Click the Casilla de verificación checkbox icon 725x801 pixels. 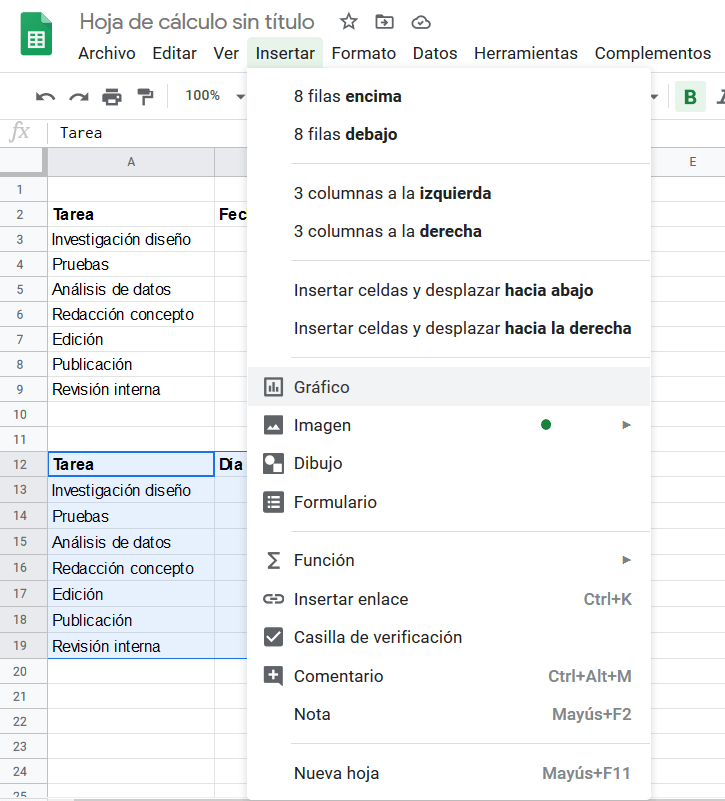(273, 637)
